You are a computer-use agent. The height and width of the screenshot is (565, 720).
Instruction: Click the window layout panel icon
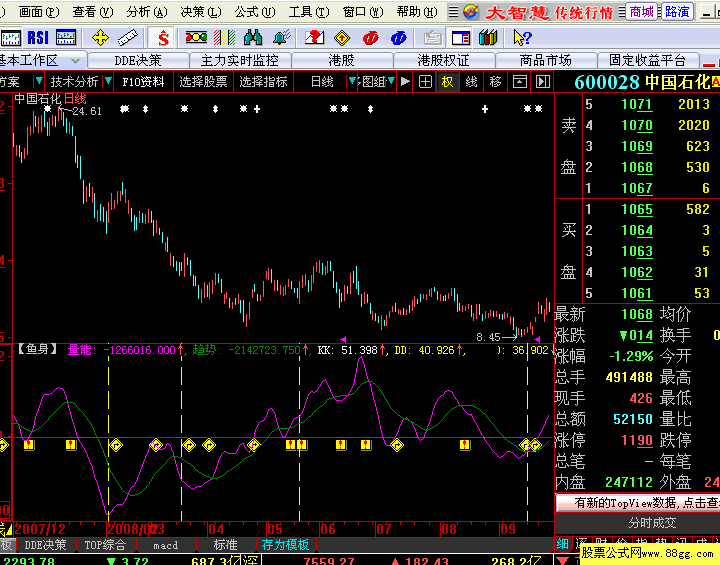click(461, 38)
